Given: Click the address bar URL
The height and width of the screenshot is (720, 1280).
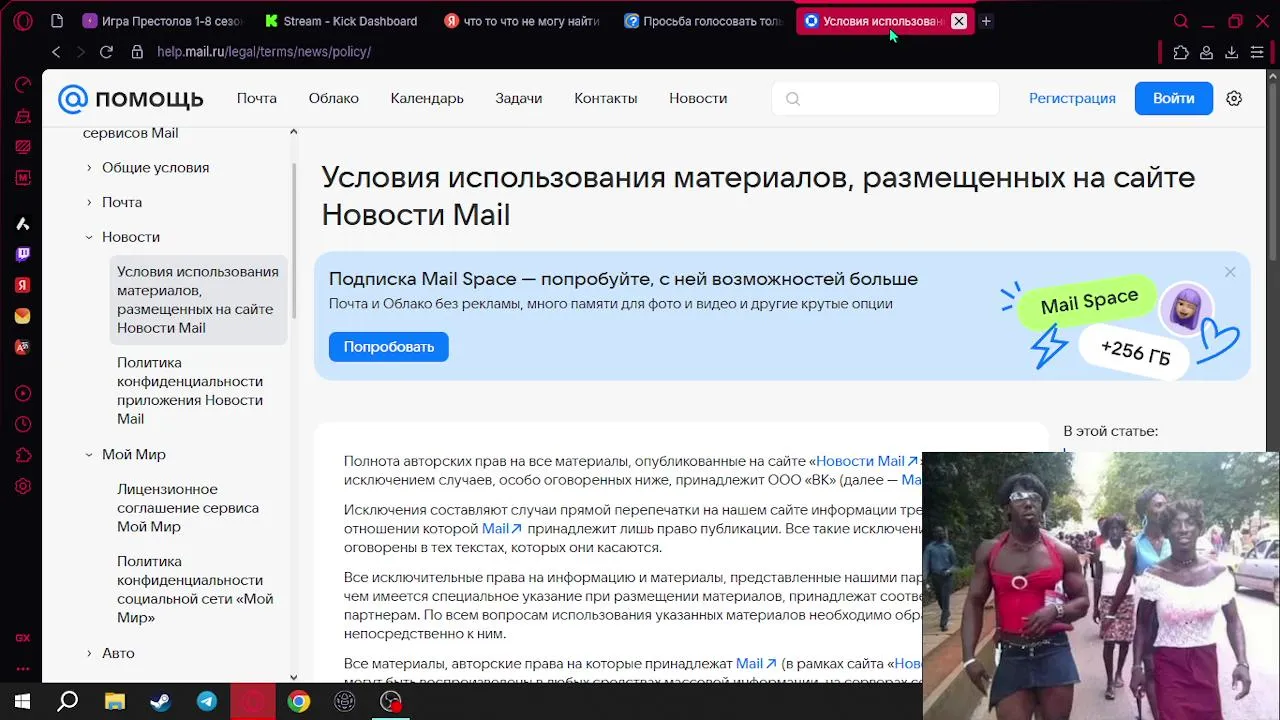Looking at the screenshot, I should tap(264, 51).
